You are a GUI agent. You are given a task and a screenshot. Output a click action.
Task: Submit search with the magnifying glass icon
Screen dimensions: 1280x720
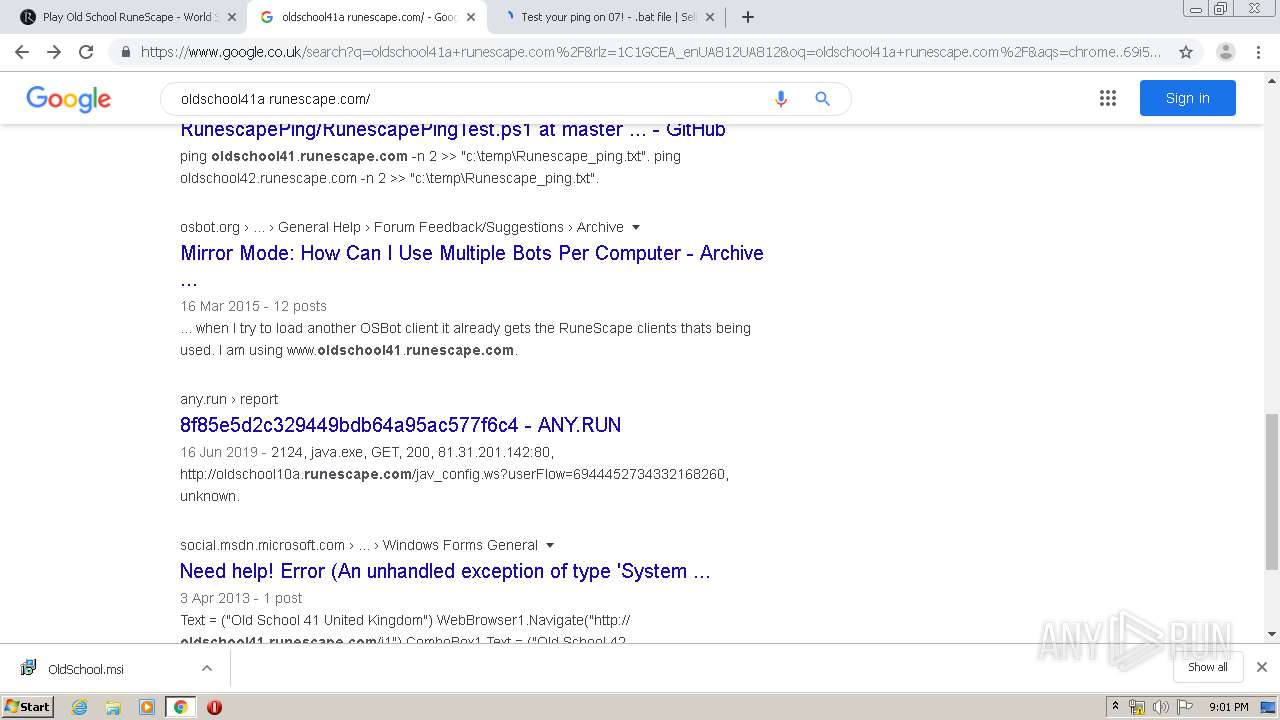coord(822,99)
